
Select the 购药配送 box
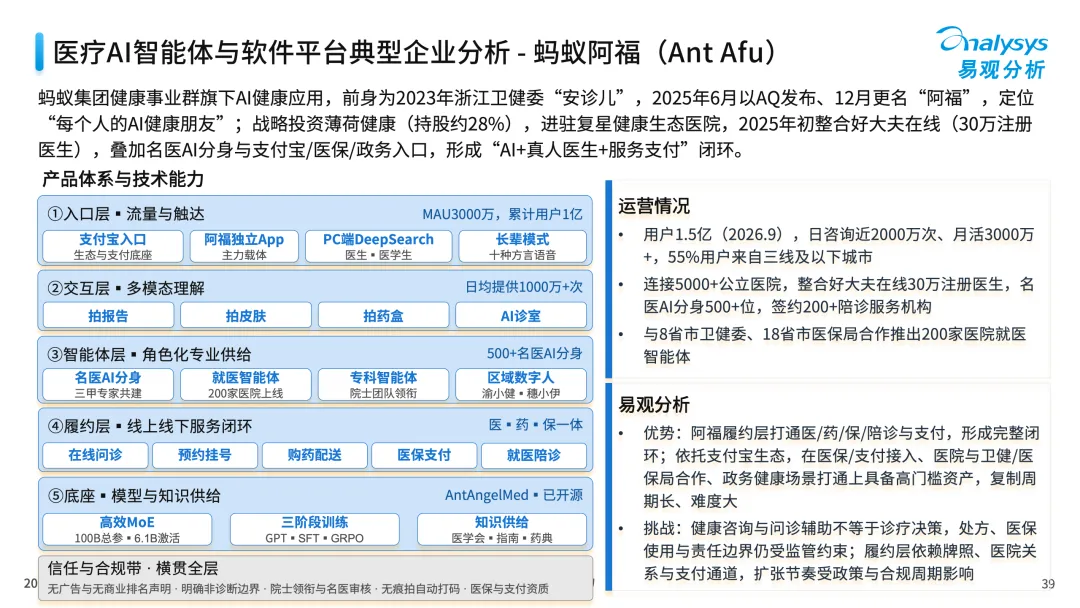tap(314, 455)
